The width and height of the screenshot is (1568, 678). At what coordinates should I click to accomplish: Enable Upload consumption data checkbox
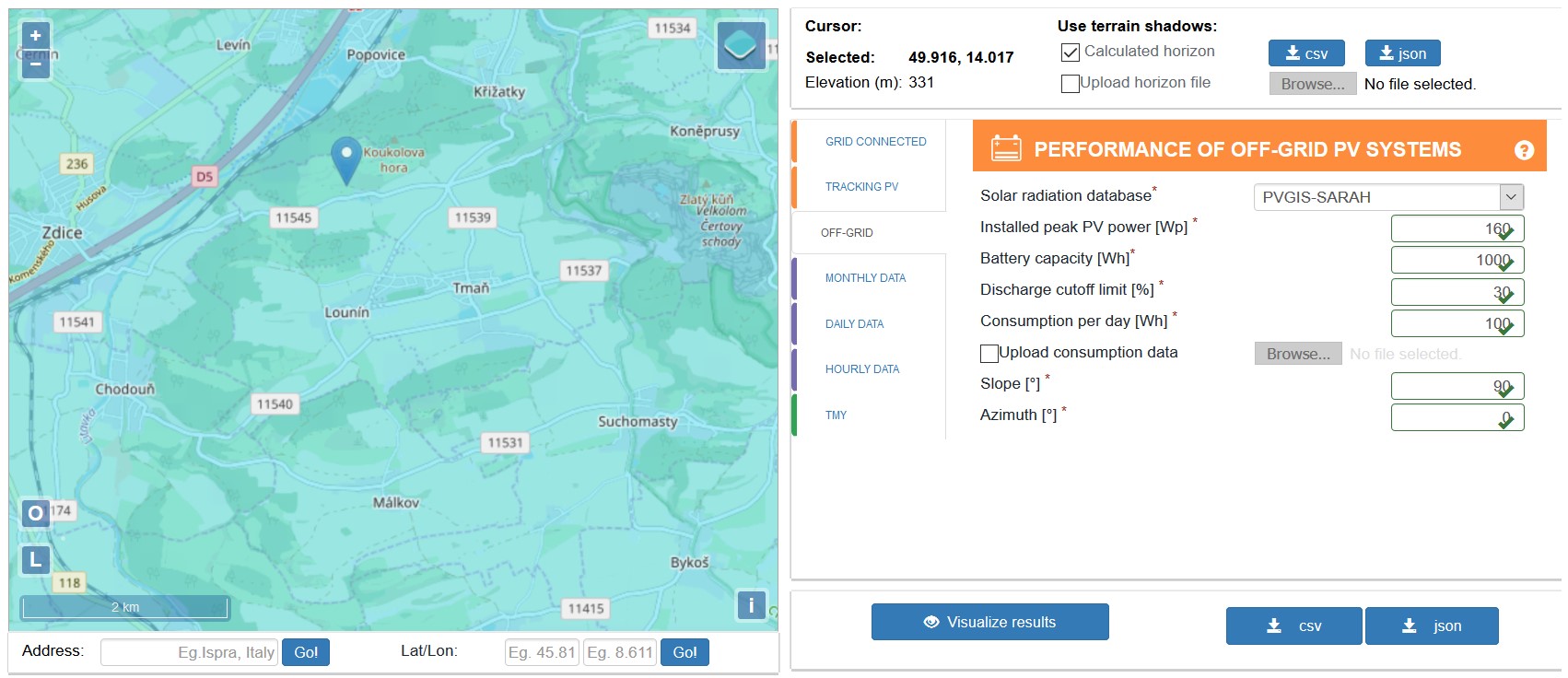coord(989,354)
